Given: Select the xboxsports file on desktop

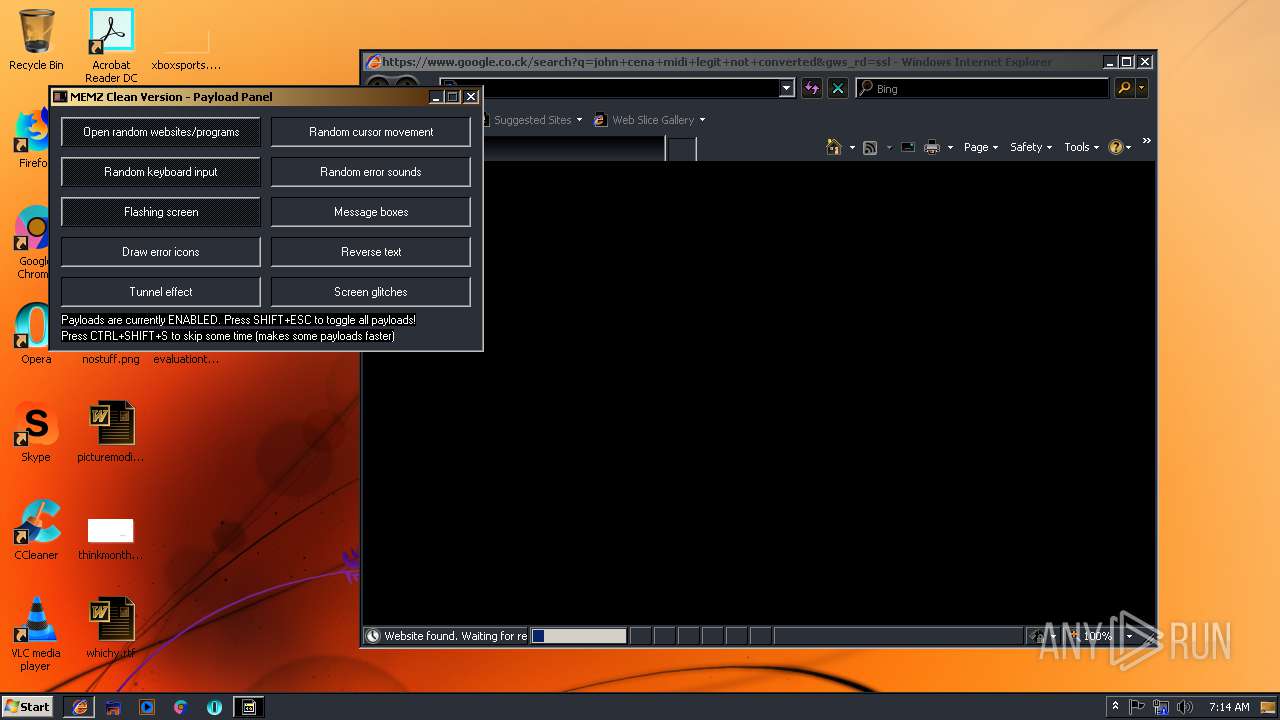Looking at the screenshot, I should 186,50.
